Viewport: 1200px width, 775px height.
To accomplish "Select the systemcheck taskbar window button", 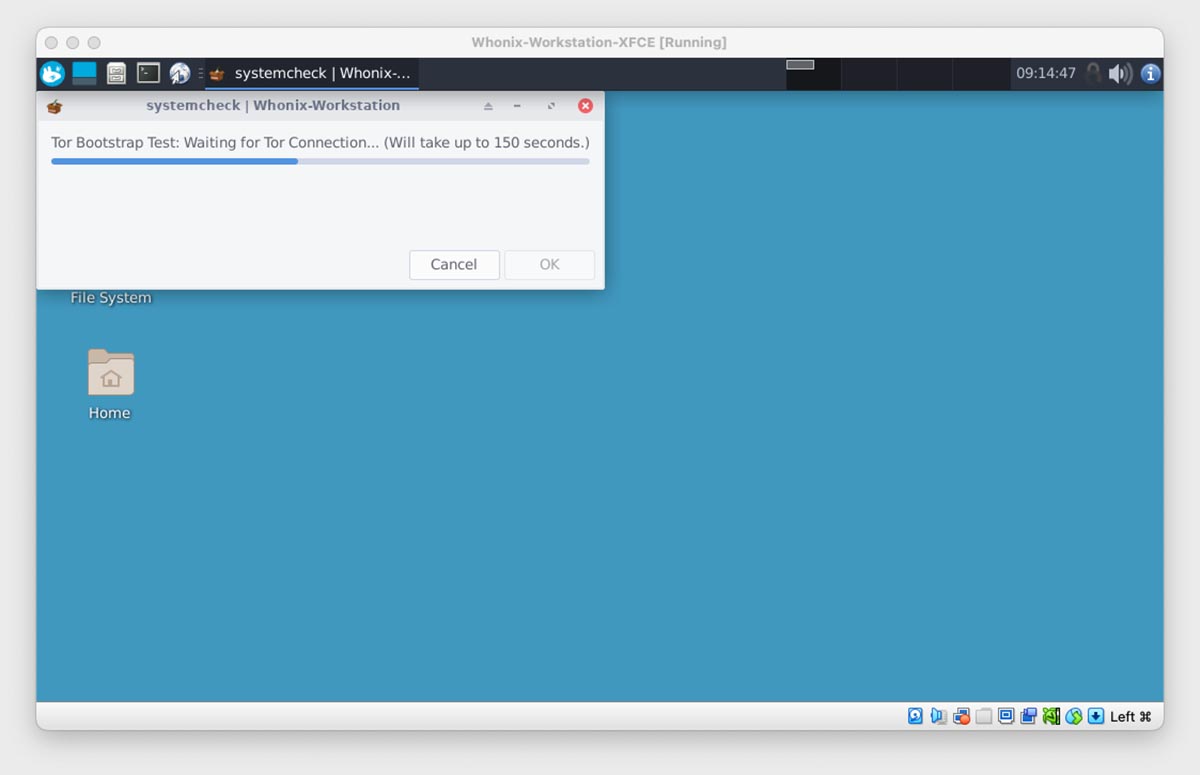I will point(311,73).
